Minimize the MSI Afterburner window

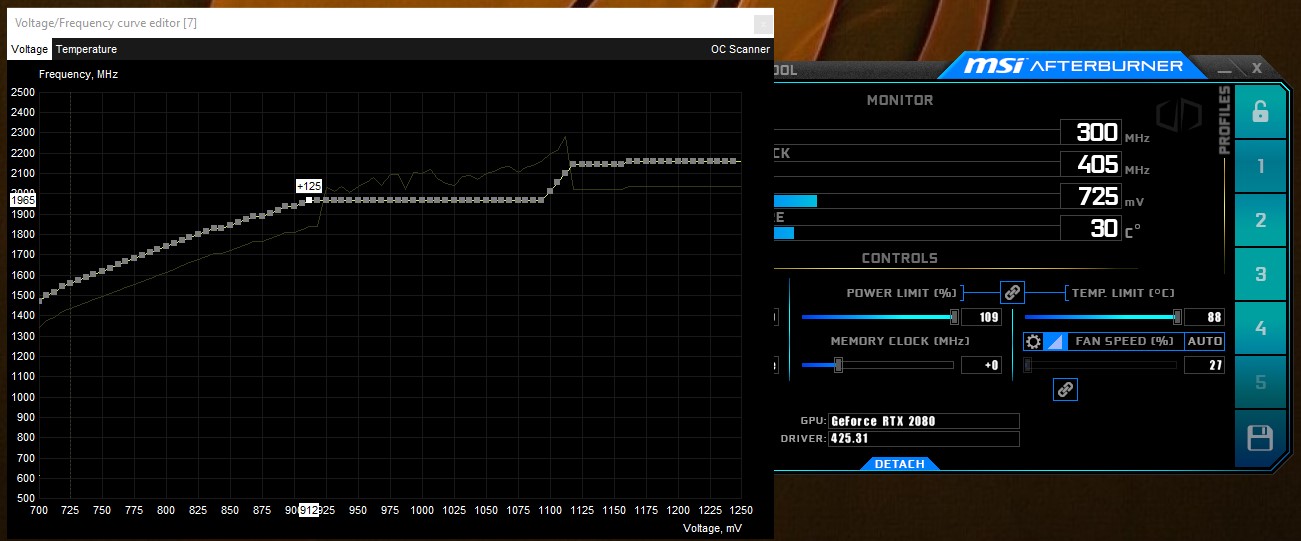pyautogui.click(x=1224, y=68)
